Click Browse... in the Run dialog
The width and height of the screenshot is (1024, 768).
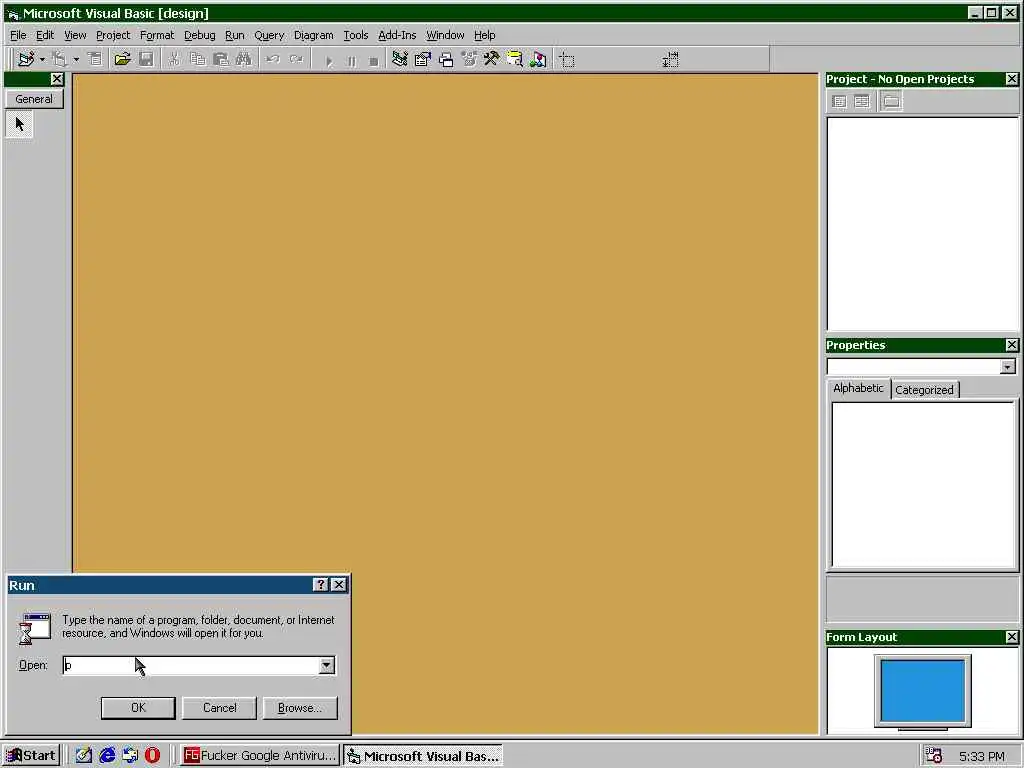pyautogui.click(x=300, y=708)
